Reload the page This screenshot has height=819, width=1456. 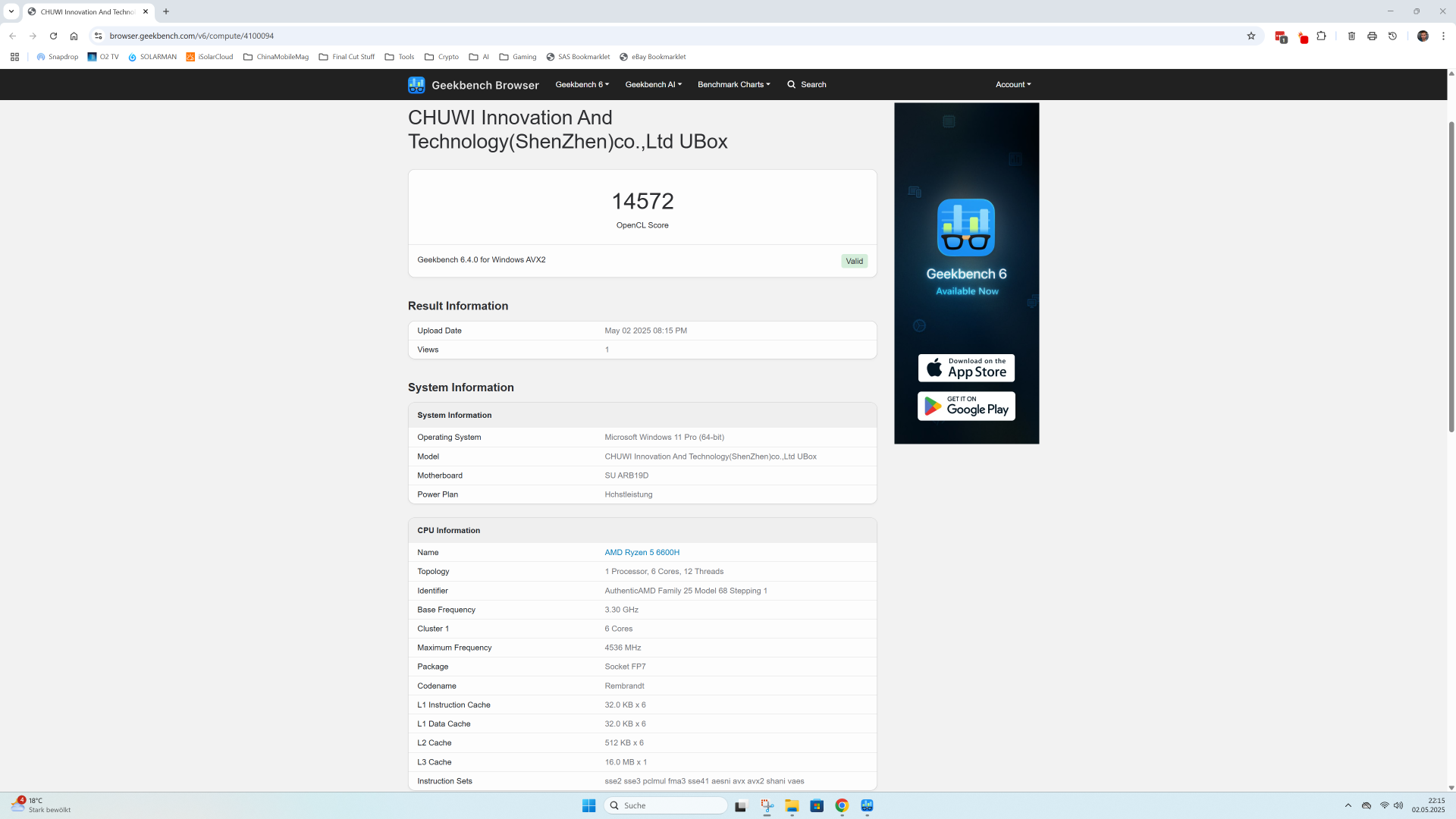53,36
